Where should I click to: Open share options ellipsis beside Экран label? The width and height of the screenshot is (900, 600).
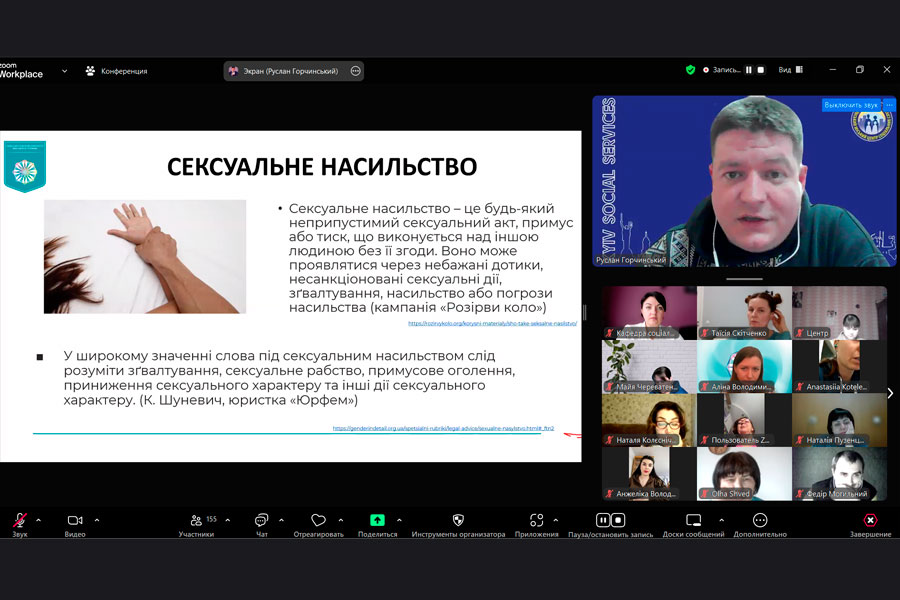point(356,71)
